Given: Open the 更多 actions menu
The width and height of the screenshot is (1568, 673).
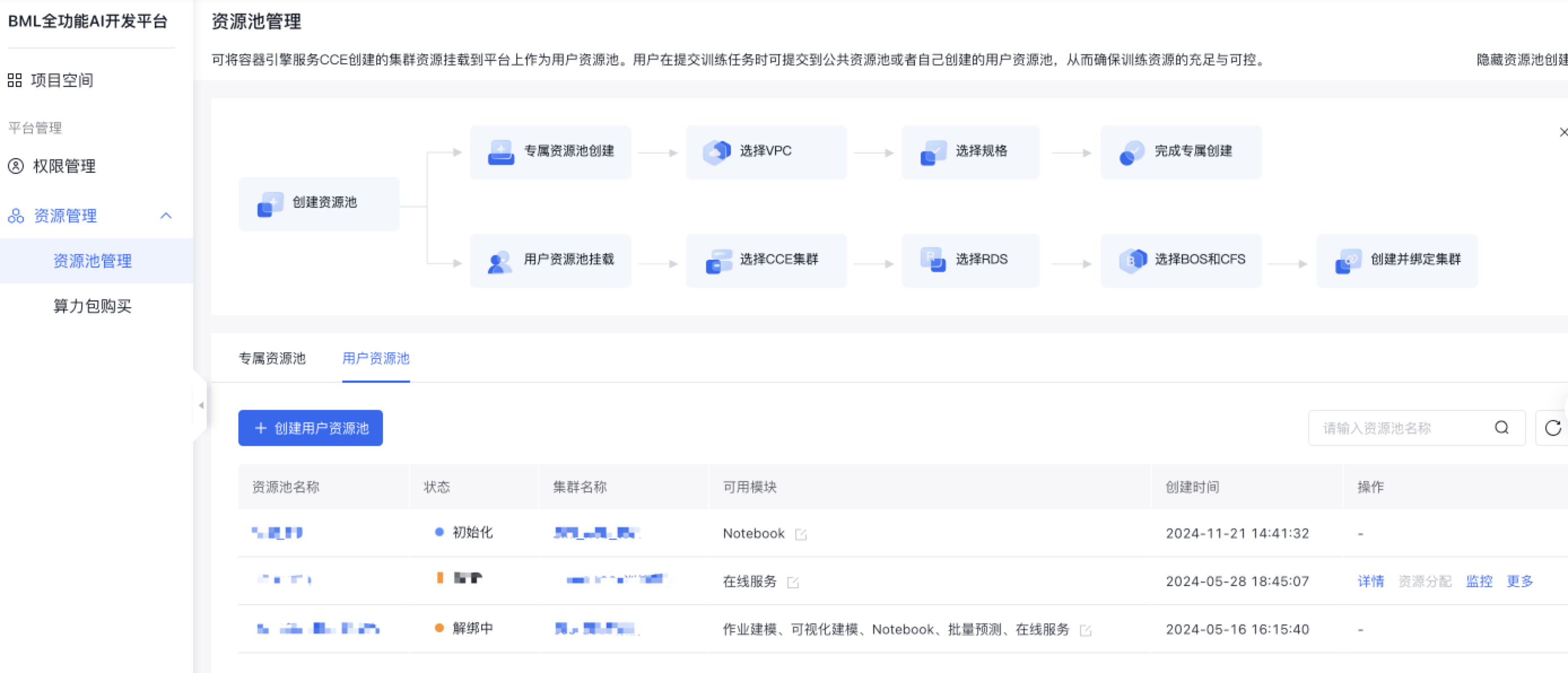Looking at the screenshot, I should pos(1519,582).
